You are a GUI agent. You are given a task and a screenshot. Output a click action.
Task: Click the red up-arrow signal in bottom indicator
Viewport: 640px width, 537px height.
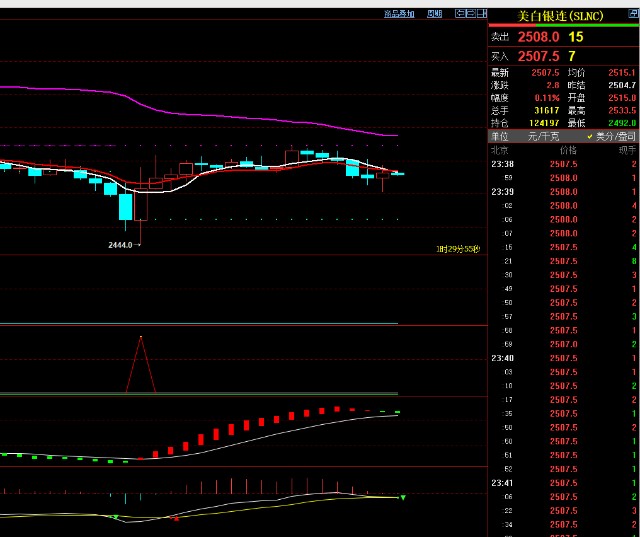177,519
